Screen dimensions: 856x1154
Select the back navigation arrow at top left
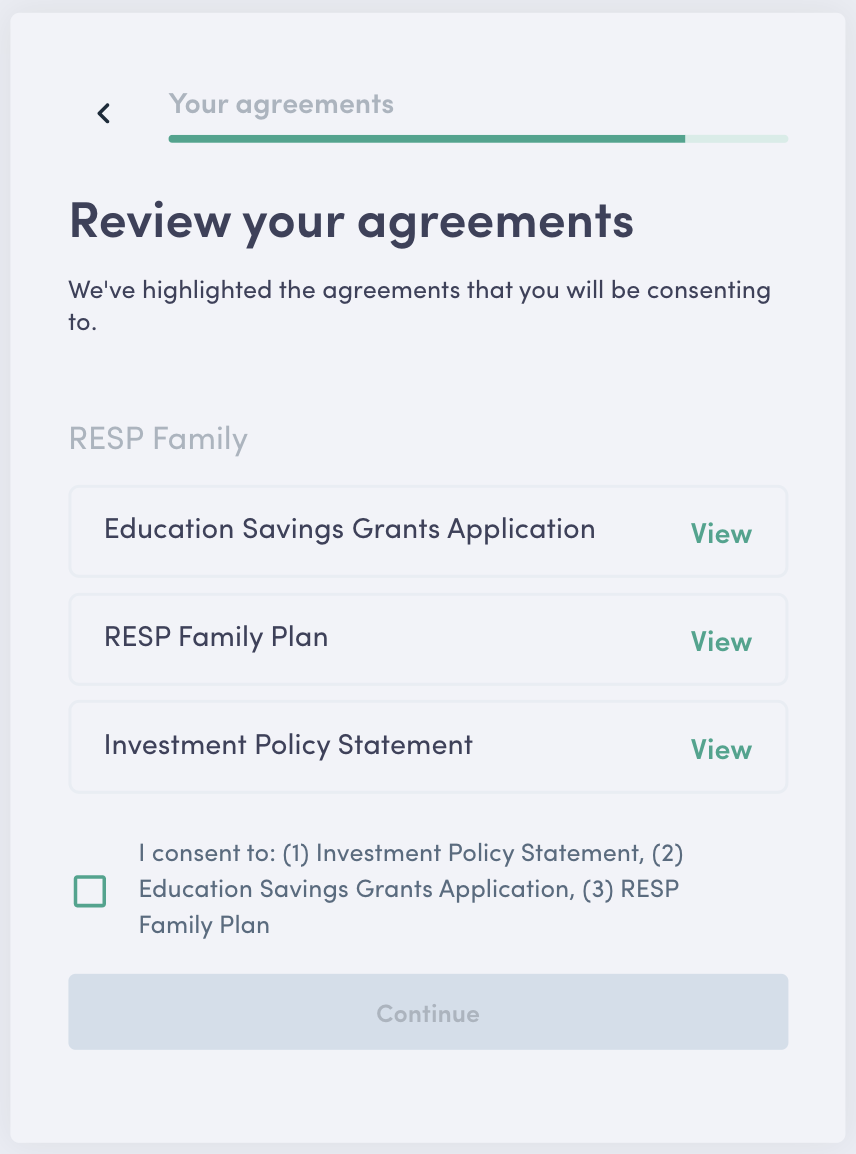coord(103,112)
